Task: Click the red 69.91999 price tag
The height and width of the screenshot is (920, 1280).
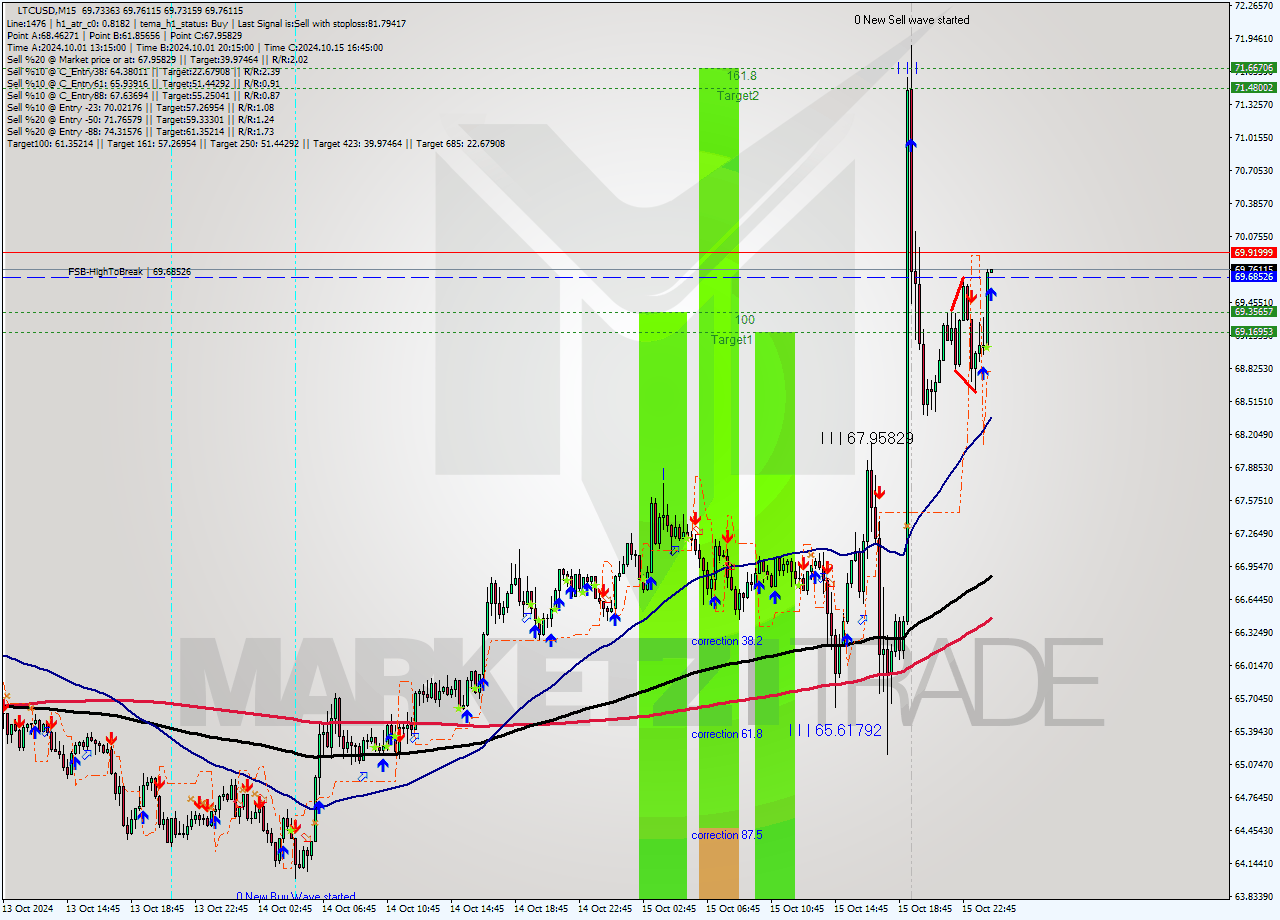Action: 1254,253
